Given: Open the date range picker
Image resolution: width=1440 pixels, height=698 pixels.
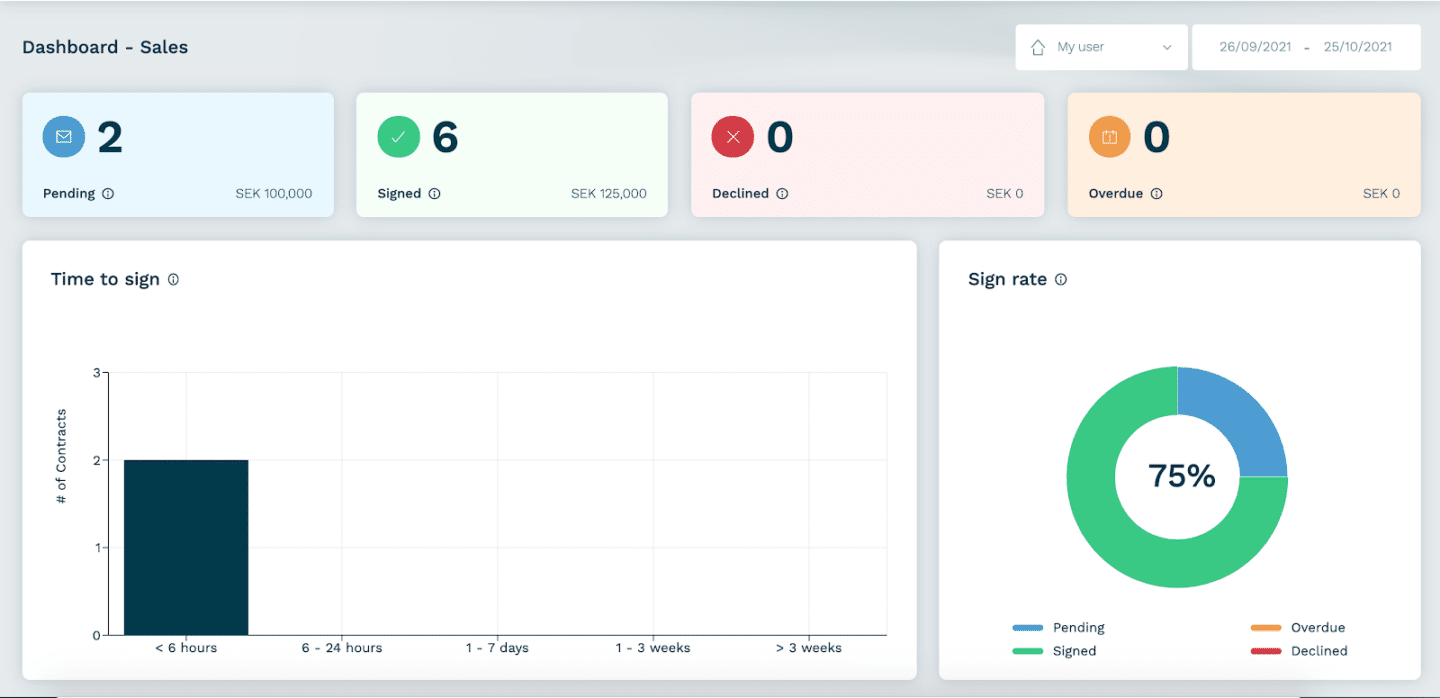Looking at the screenshot, I should point(1306,47).
